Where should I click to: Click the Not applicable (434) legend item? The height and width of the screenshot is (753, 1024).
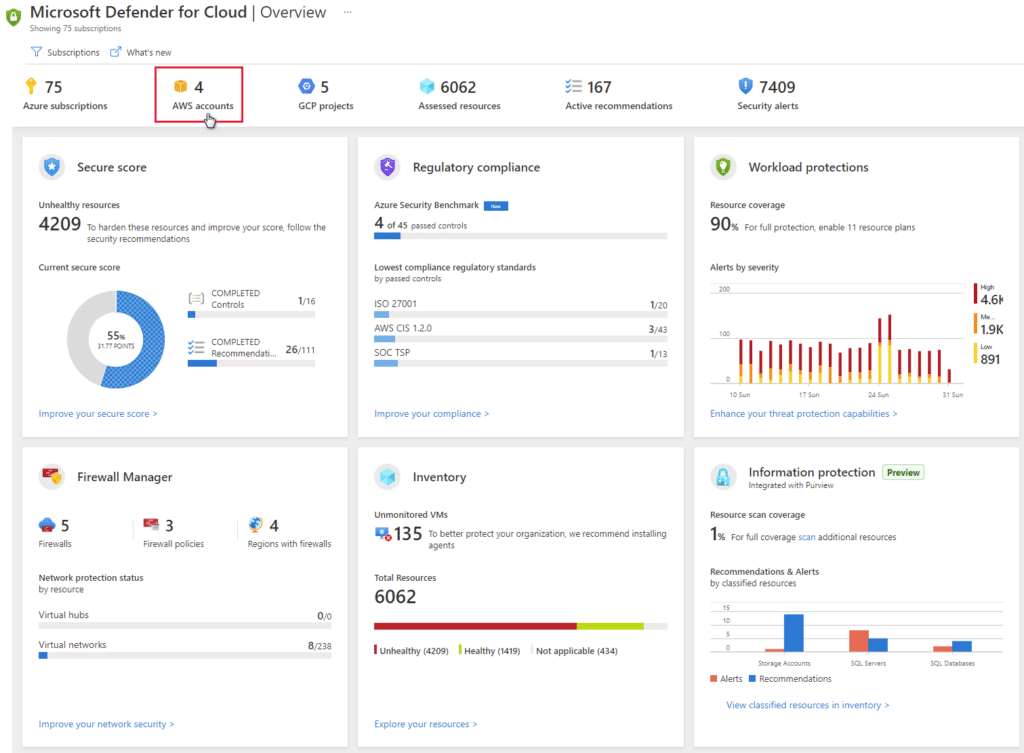575,650
